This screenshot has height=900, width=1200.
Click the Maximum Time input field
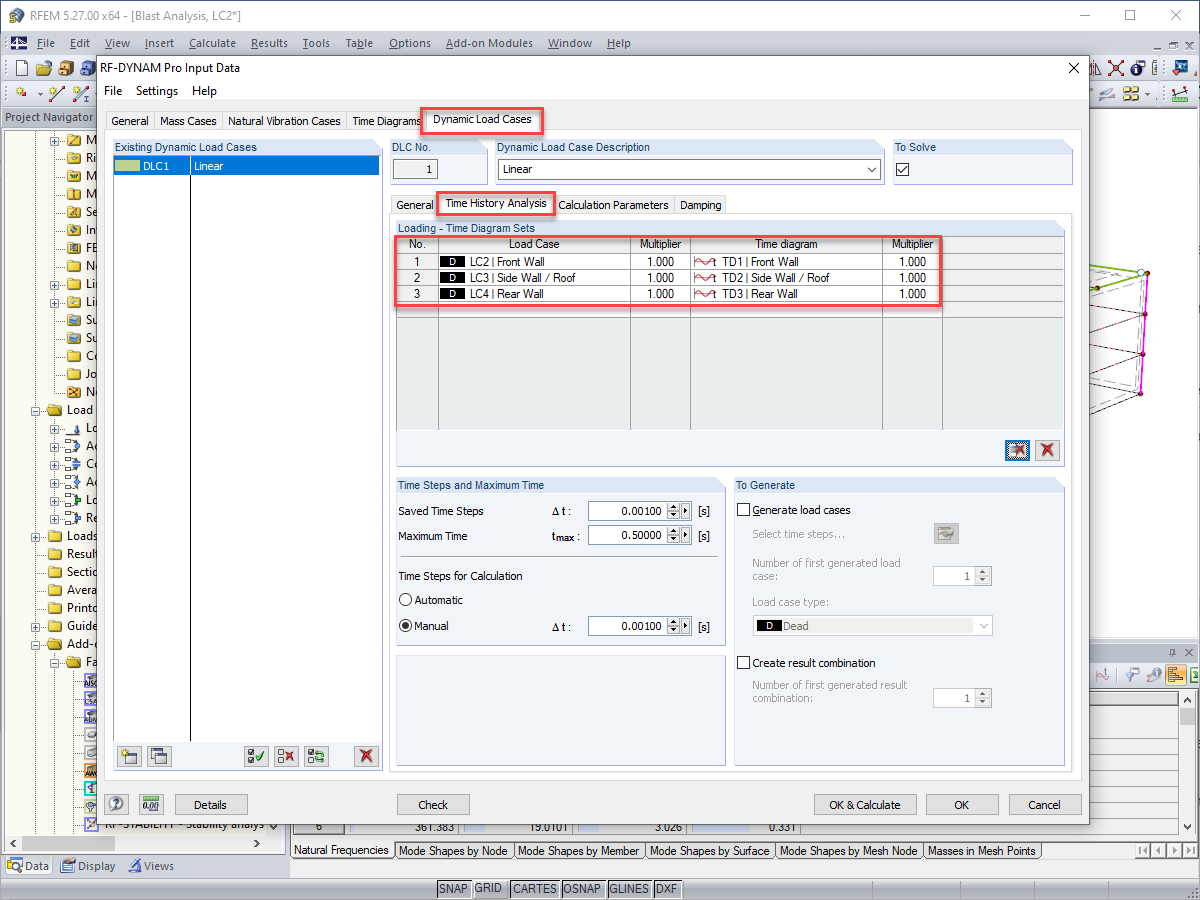coord(627,536)
